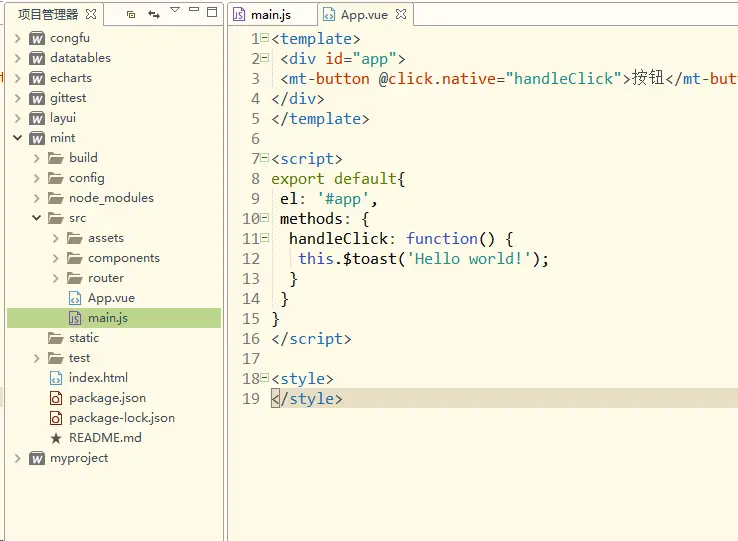This screenshot has width=738, height=541.
Task: Collapse the mint project
Action: point(18,138)
